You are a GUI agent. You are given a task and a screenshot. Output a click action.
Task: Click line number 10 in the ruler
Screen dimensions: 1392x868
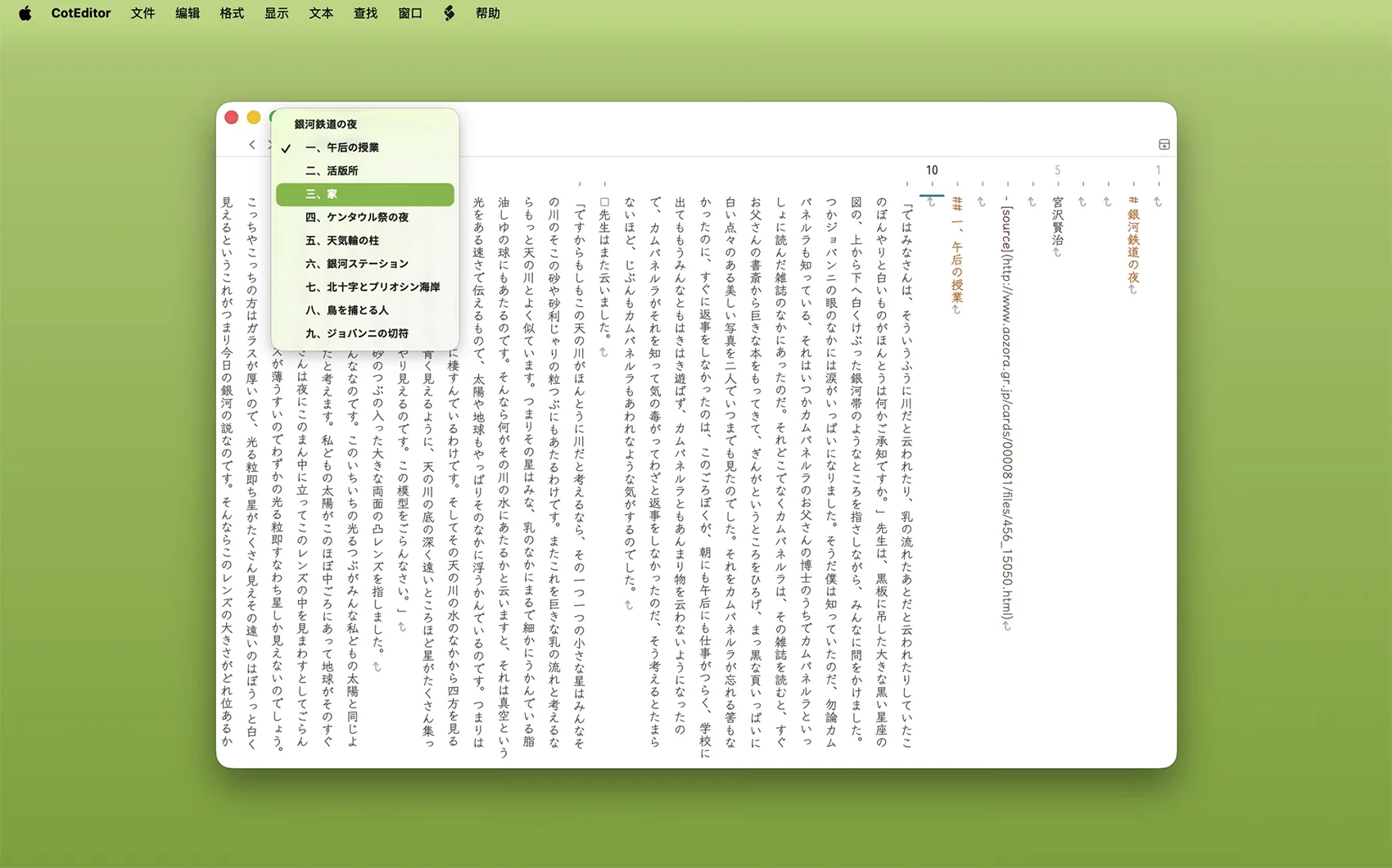click(x=932, y=170)
